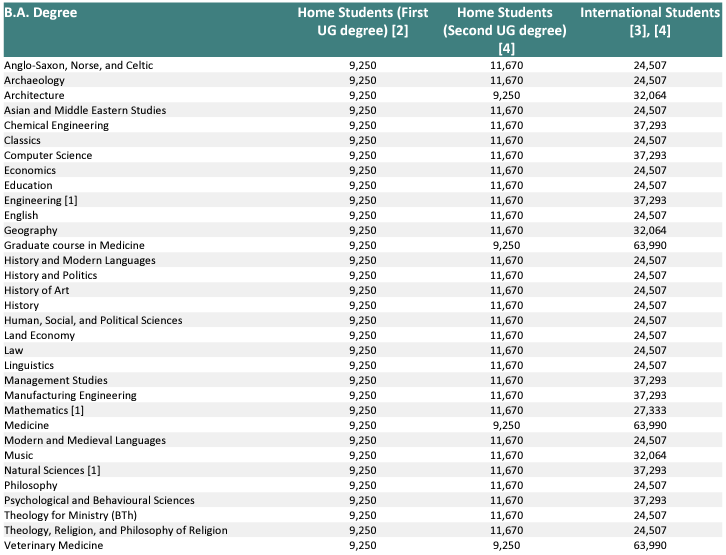Click Architecture's 32,064 international fee

click(650, 95)
